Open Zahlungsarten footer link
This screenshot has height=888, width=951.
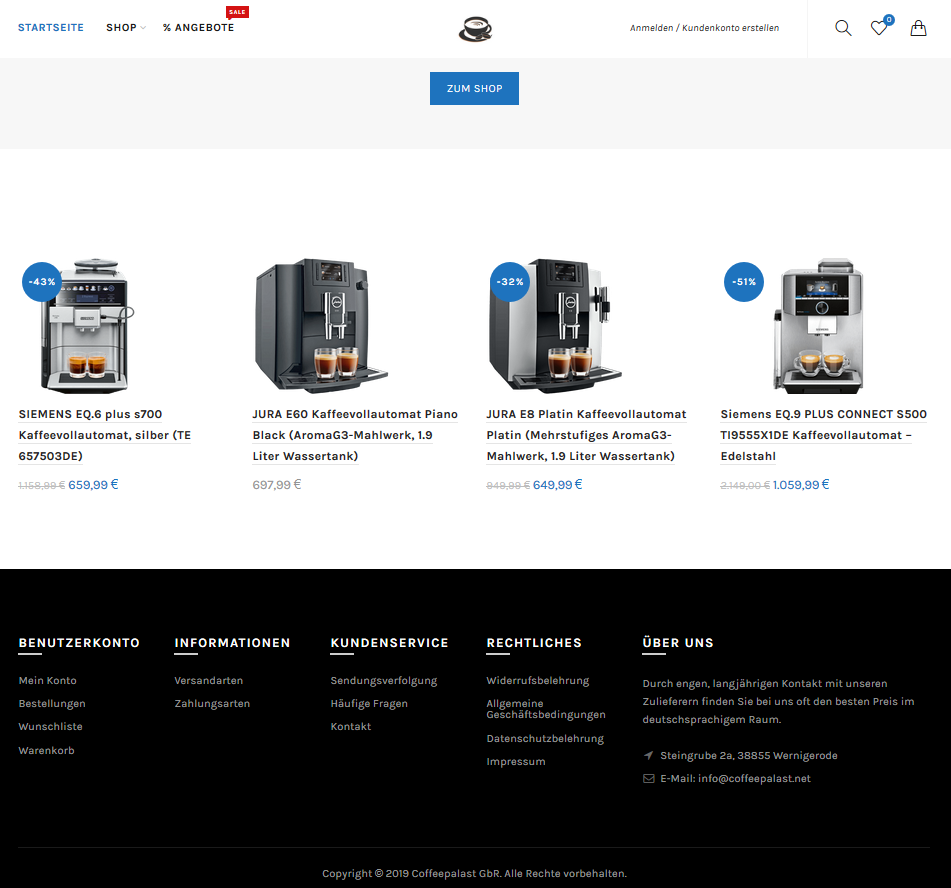tap(212, 704)
